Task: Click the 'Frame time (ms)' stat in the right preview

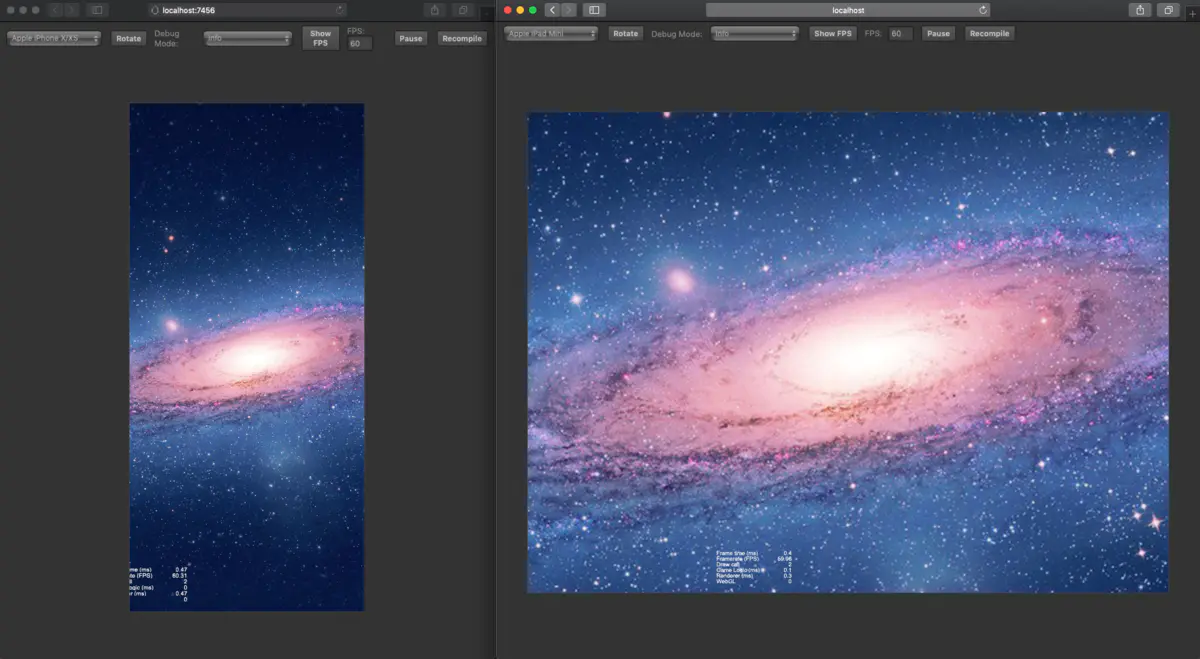Action: [x=737, y=552]
